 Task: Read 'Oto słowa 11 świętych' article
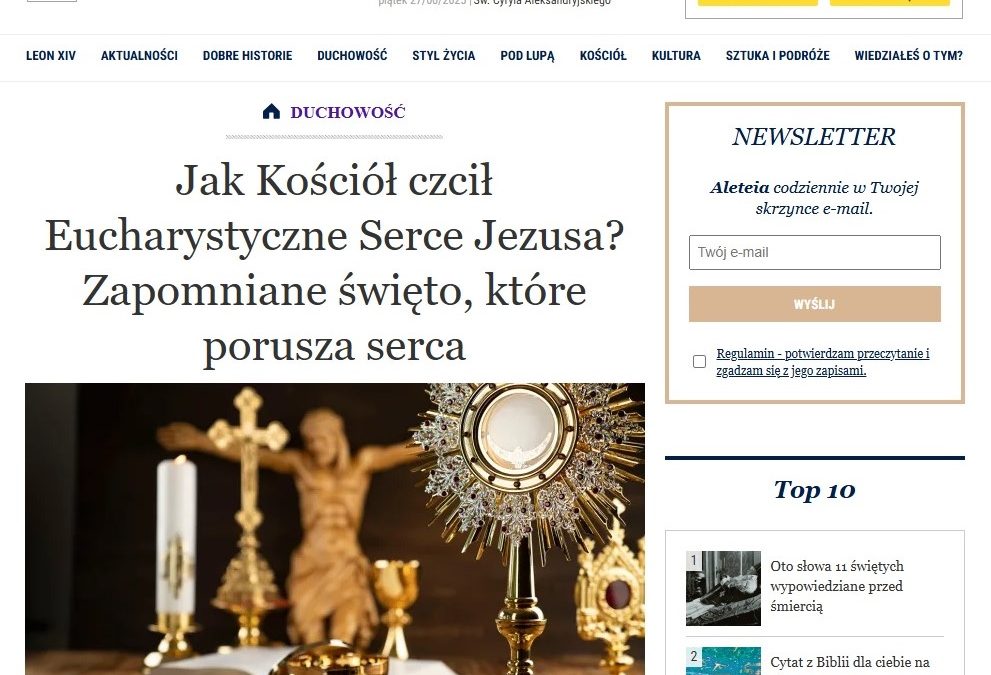pos(837,586)
